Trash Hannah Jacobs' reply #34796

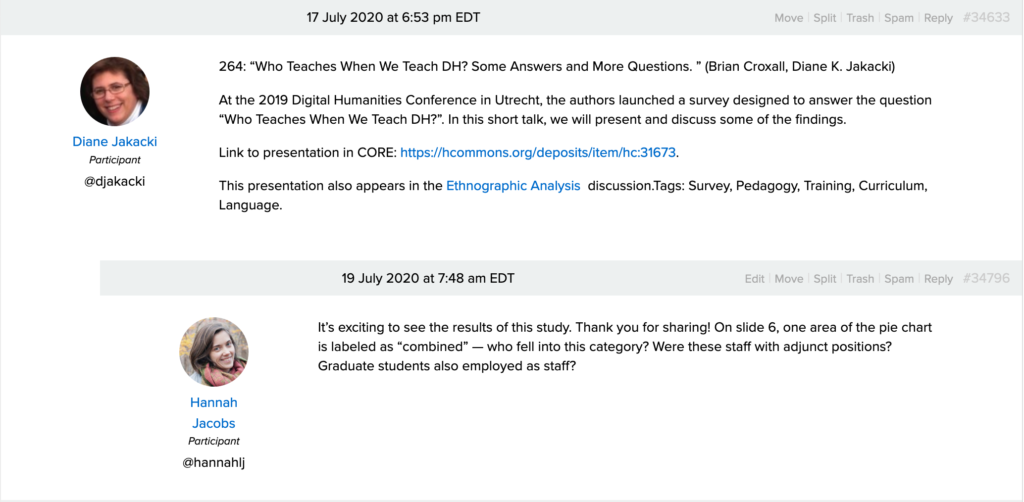click(x=860, y=279)
